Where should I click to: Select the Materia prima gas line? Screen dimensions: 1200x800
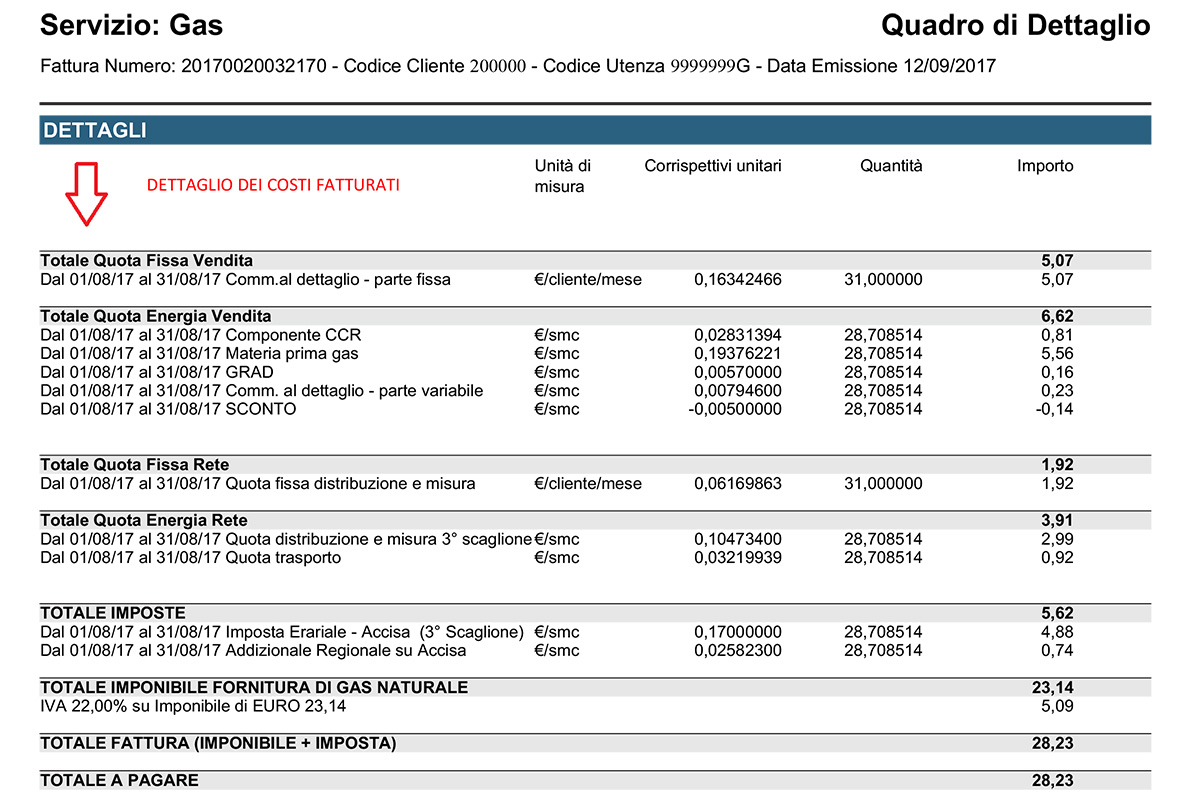point(595,354)
